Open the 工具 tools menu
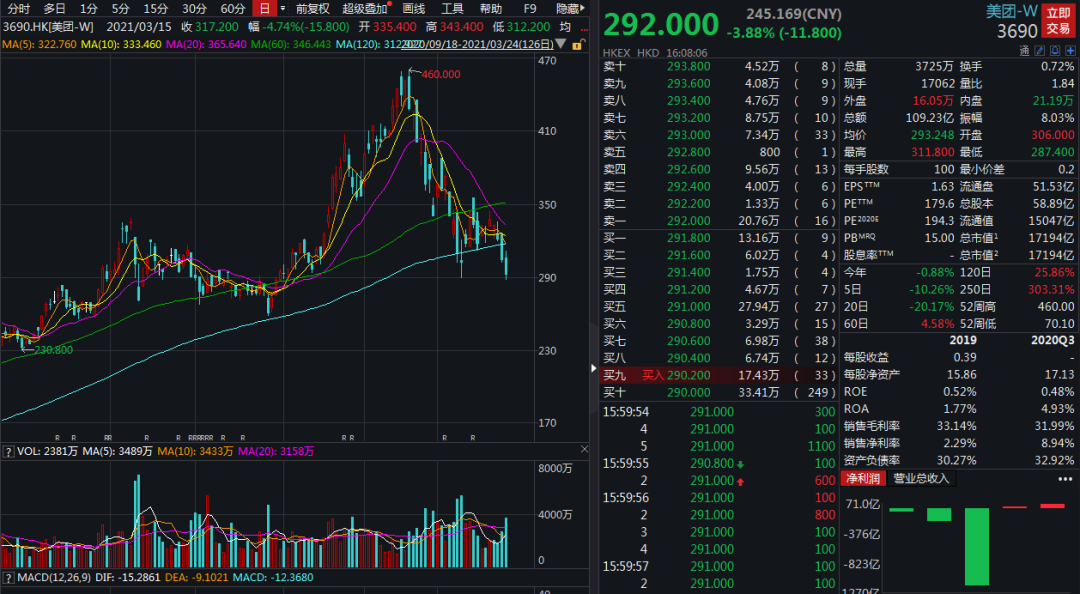Screen dimensions: 1080x594 click(x=453, y=8)
